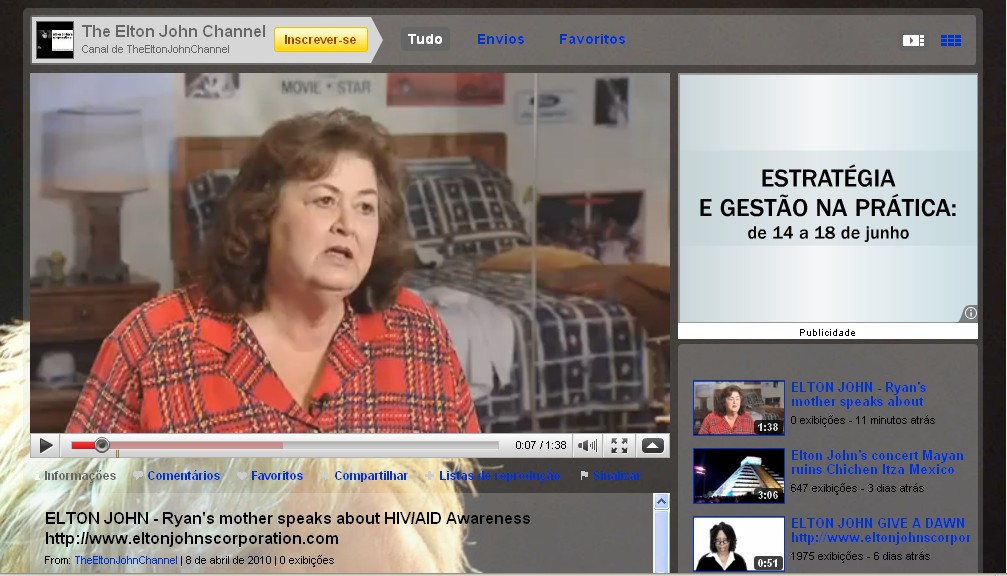The image size is (1007, 576).
Task: Switch to player view icon at top right
Action: tap(913, 40)
